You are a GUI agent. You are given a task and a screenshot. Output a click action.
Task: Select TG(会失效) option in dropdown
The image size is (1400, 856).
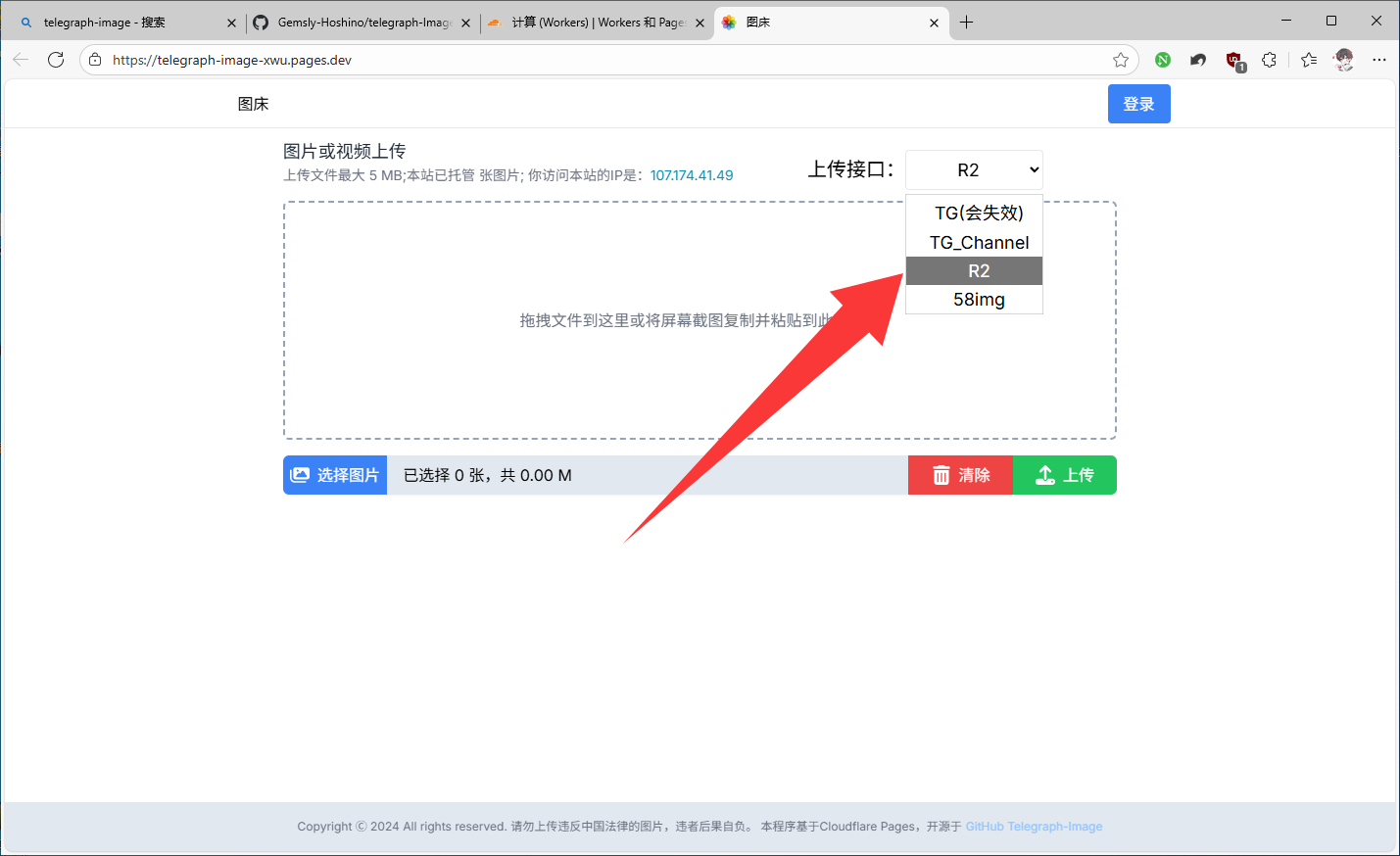point(978,214)
